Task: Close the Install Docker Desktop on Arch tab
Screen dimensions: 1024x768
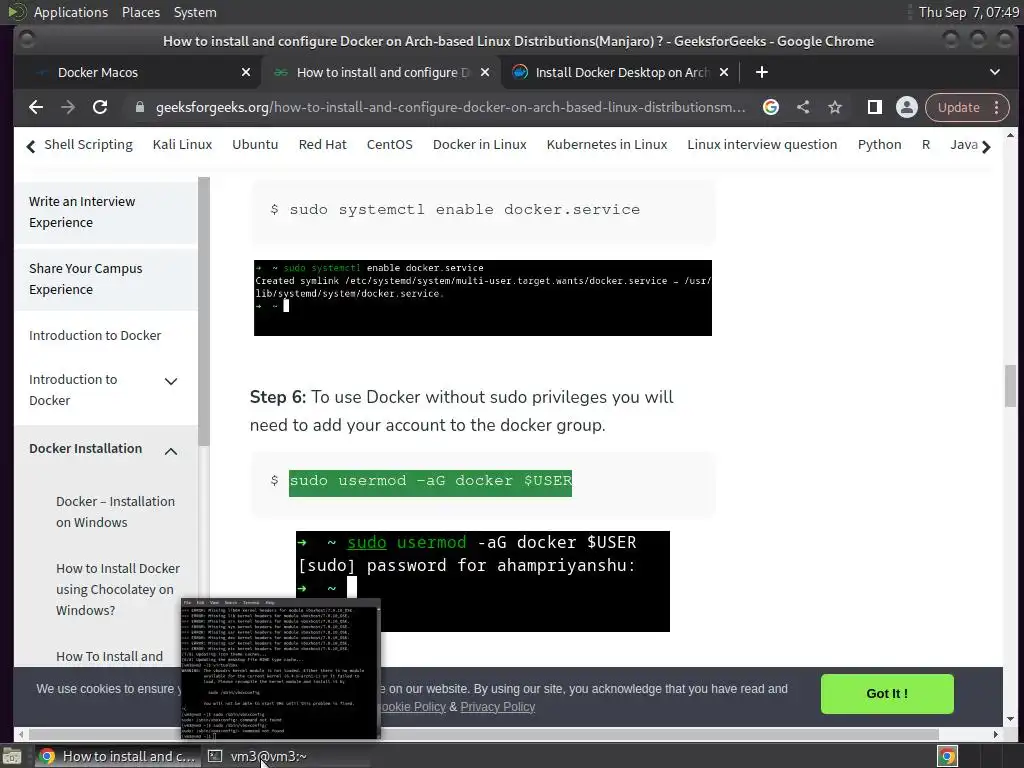Action: pos(724,72)
